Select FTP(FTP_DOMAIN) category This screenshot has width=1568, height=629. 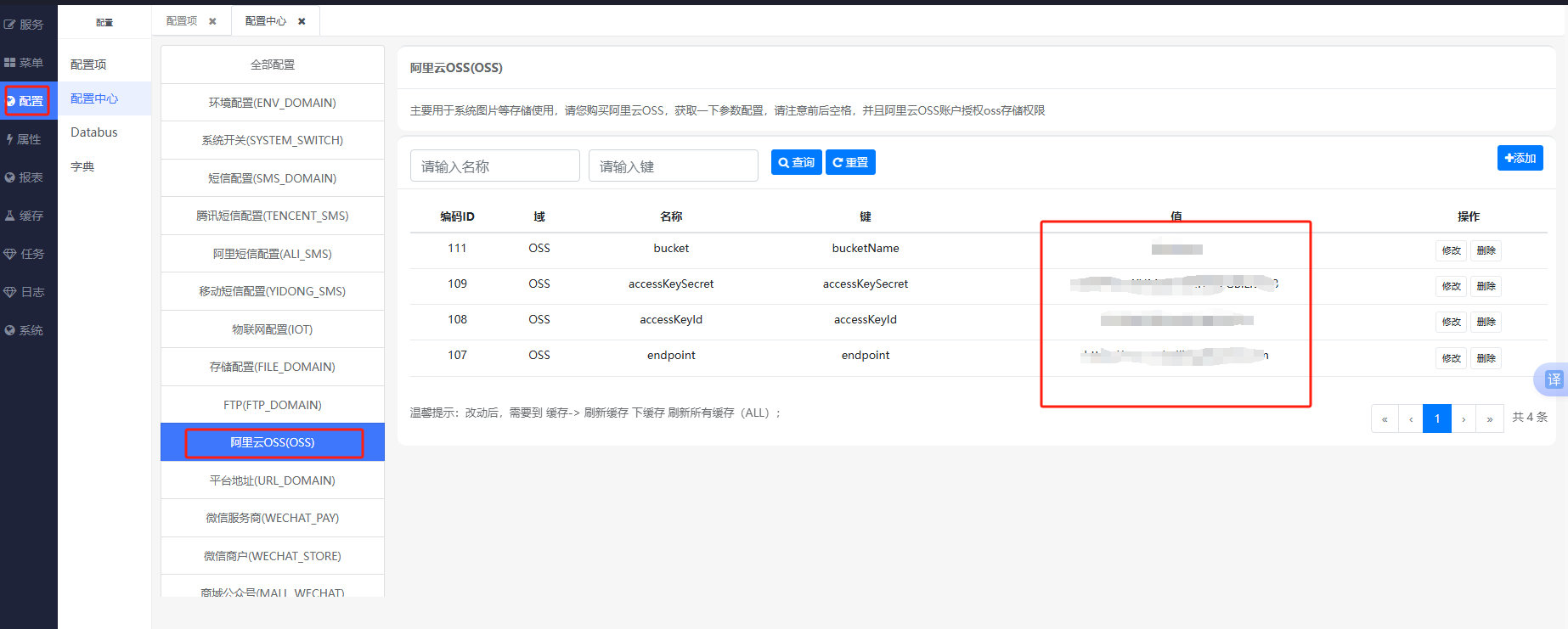click(273, 405)
